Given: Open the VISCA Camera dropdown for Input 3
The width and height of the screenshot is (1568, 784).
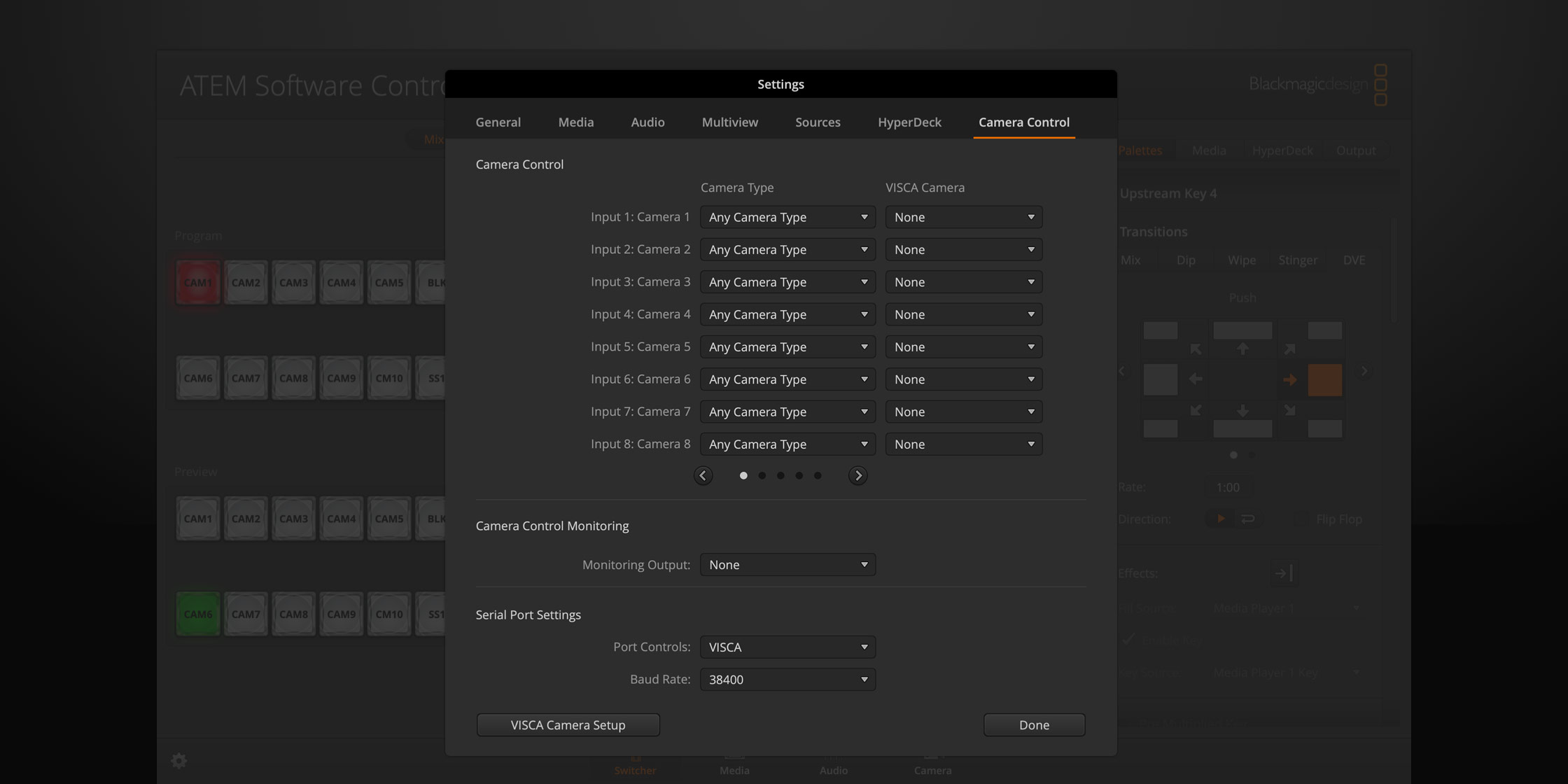Looking at the screenshot, I should coord(964,281).
